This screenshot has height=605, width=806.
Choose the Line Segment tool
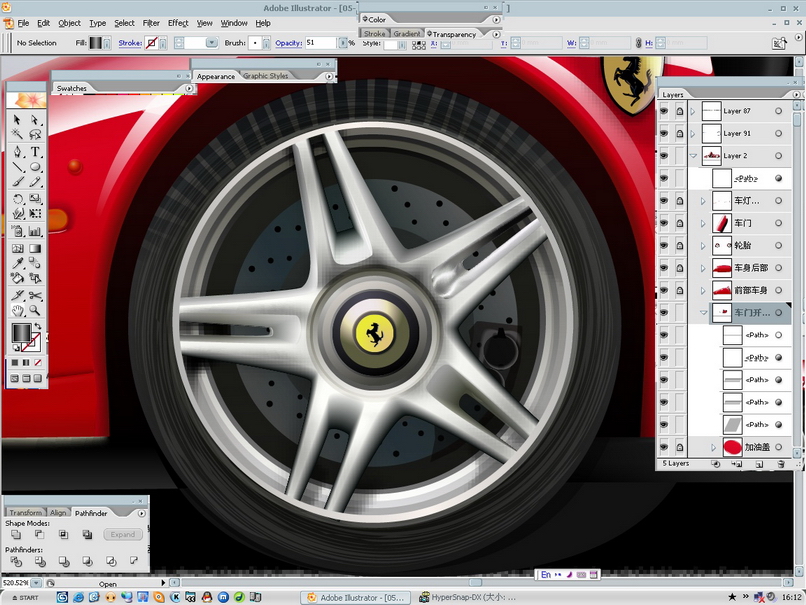coord(17,167)
